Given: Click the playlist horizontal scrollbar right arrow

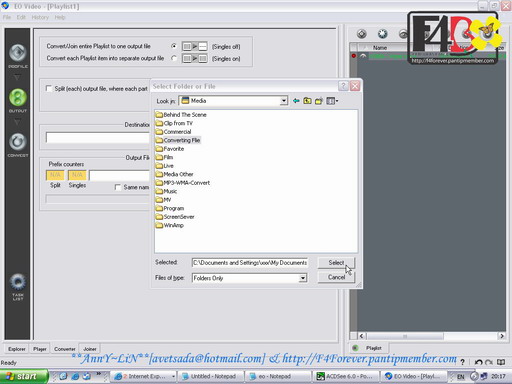Looking at the screenshot, I should tap(501, 336).
